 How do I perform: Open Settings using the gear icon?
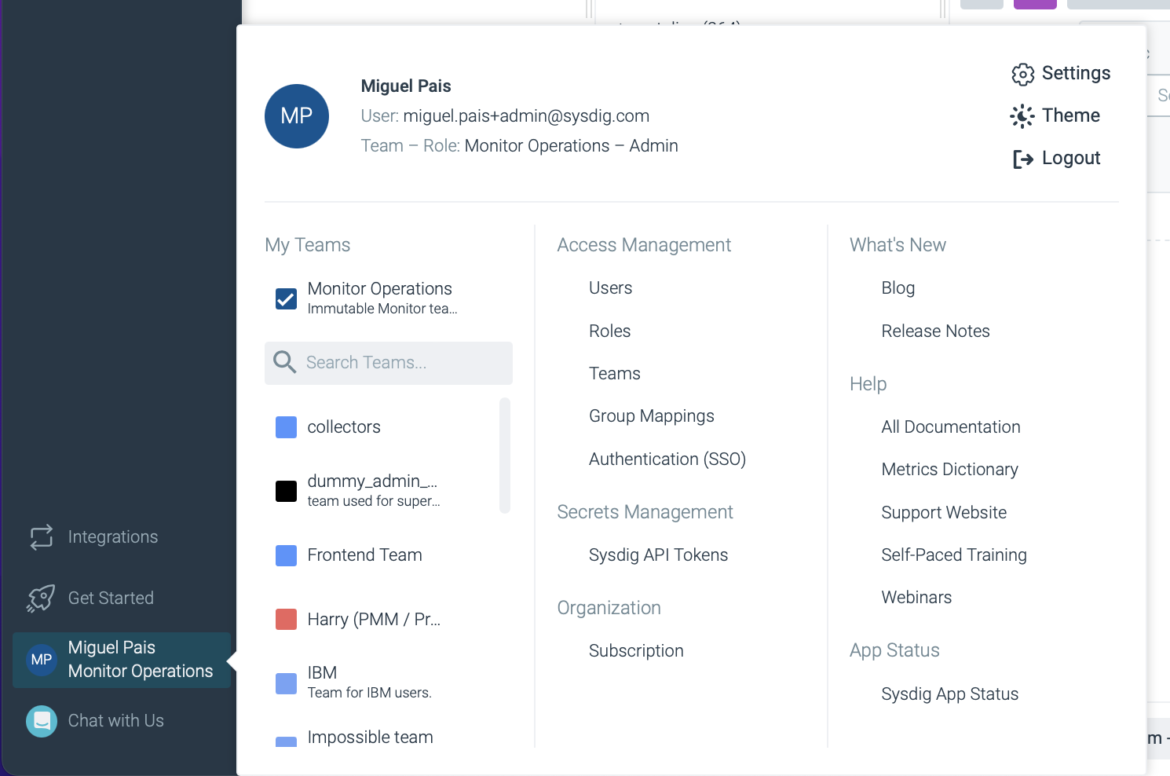(1022, 73)
